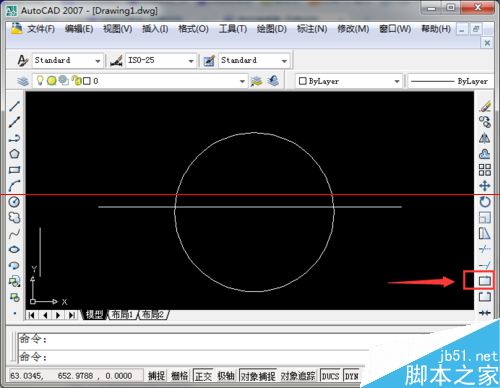Open the ByLayer linetype dropdown
This screenshot has width=500, height=388.
(x=451, y=81)
